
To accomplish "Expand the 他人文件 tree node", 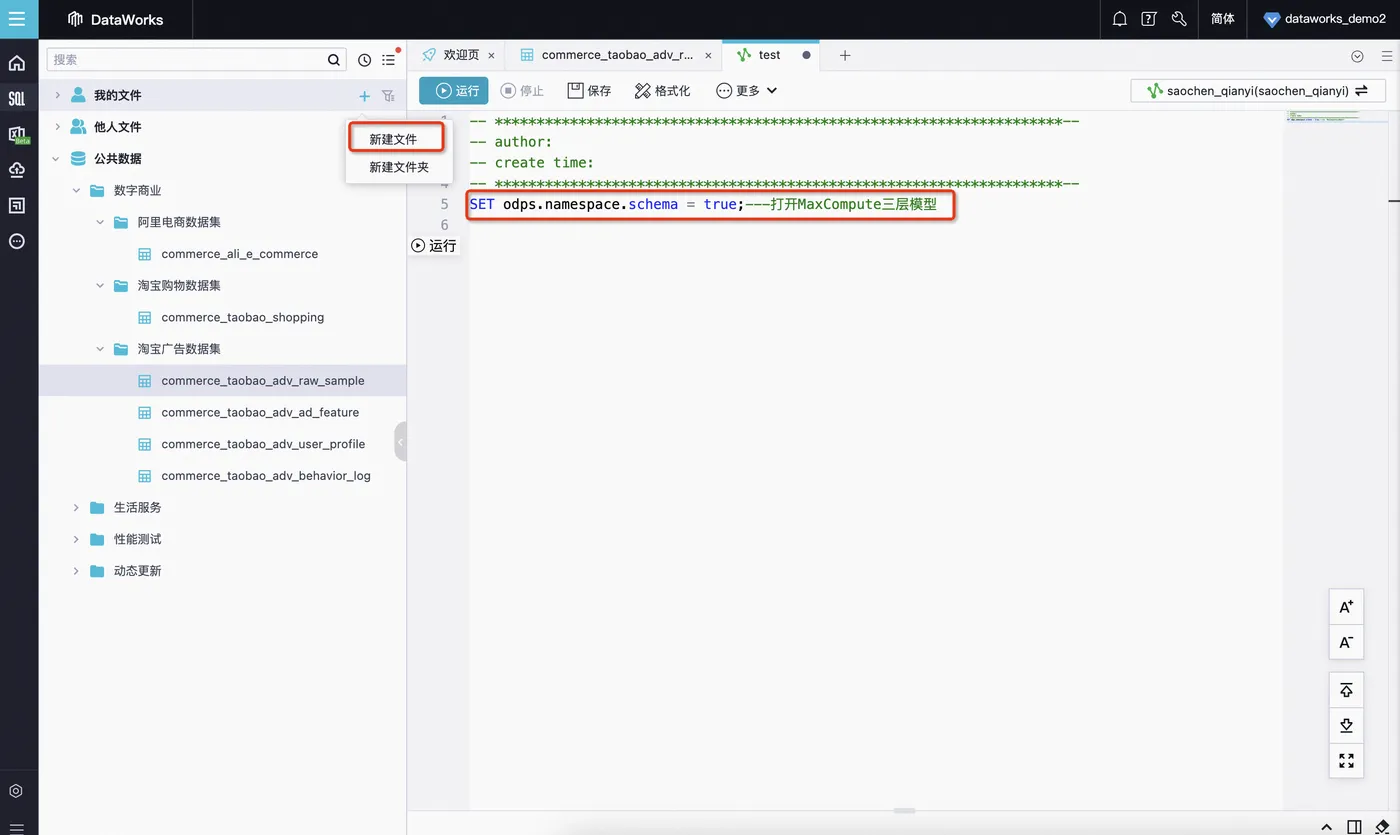I will click(x=57, y=127).
